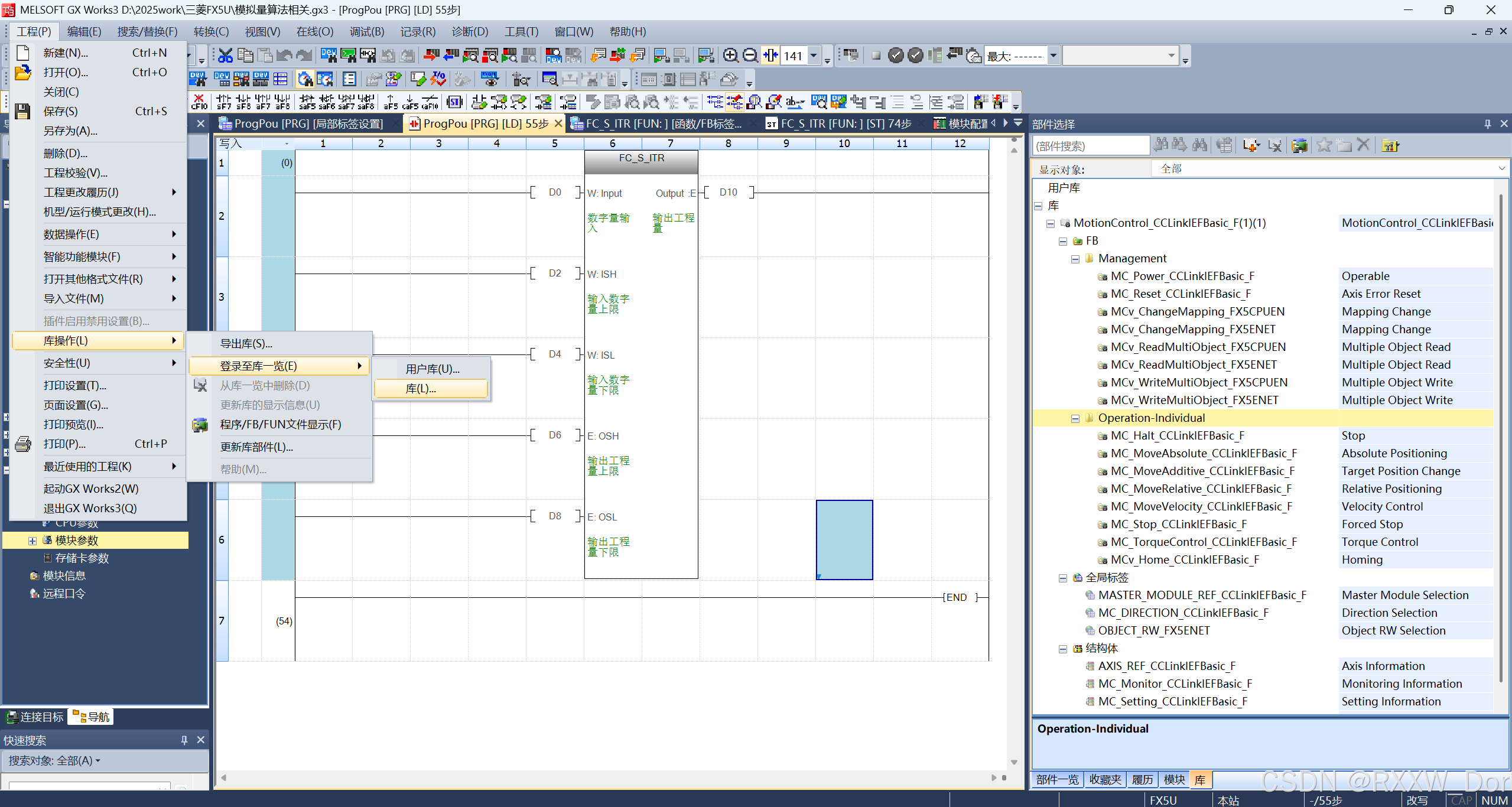The width and height of the screenshot is (1512, 807).
Task: Click the Zoom Out magnifier icon
Action: pos(750,56)
